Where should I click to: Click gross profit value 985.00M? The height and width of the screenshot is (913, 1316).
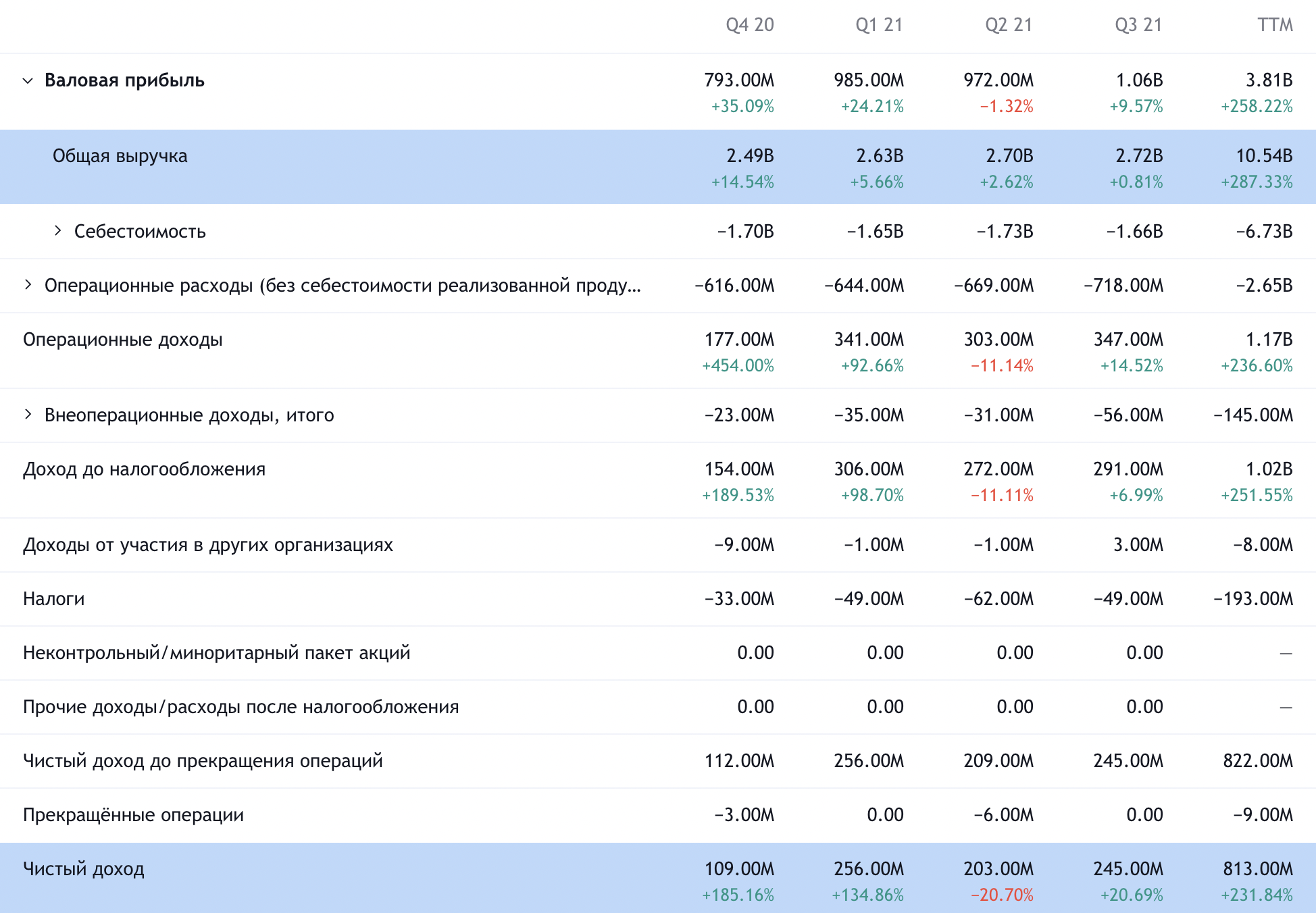tap(869, 80)
